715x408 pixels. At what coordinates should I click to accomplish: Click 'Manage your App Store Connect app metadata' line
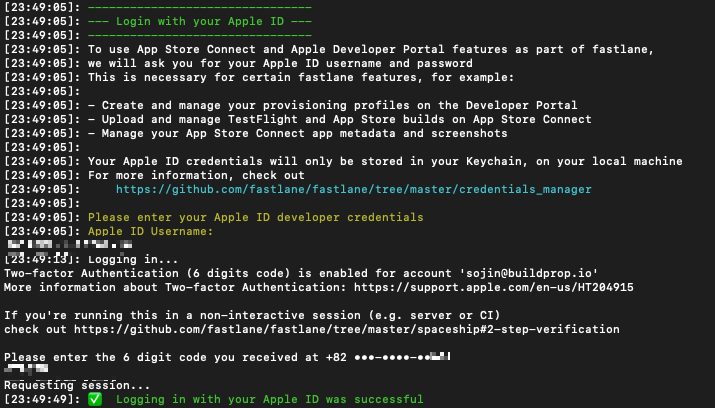[x=298, y=133]
